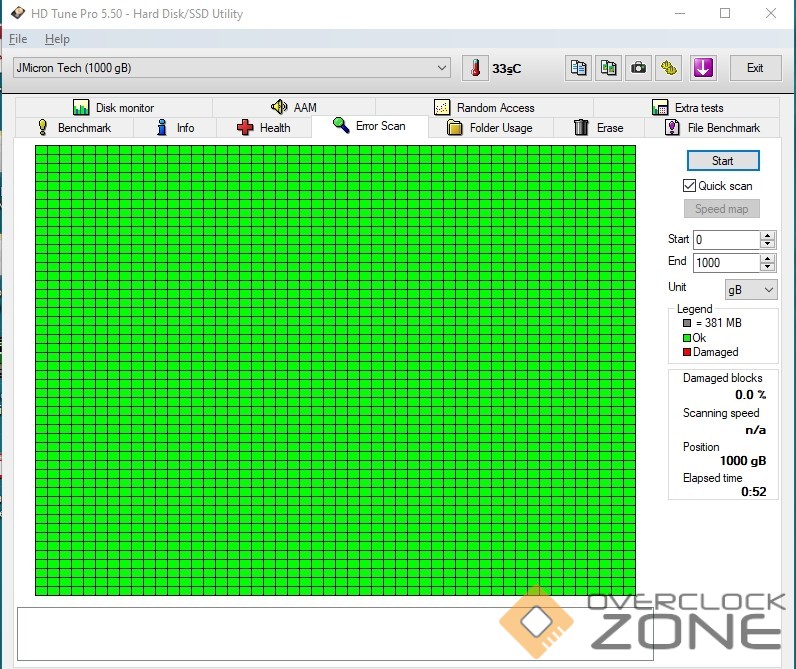Click into the Start value field

pos(726,240)
